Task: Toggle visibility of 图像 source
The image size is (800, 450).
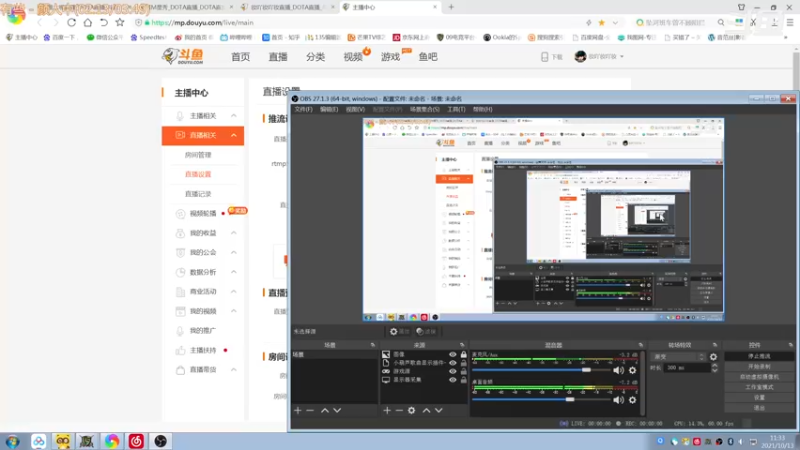Action: tap(453, 354)
